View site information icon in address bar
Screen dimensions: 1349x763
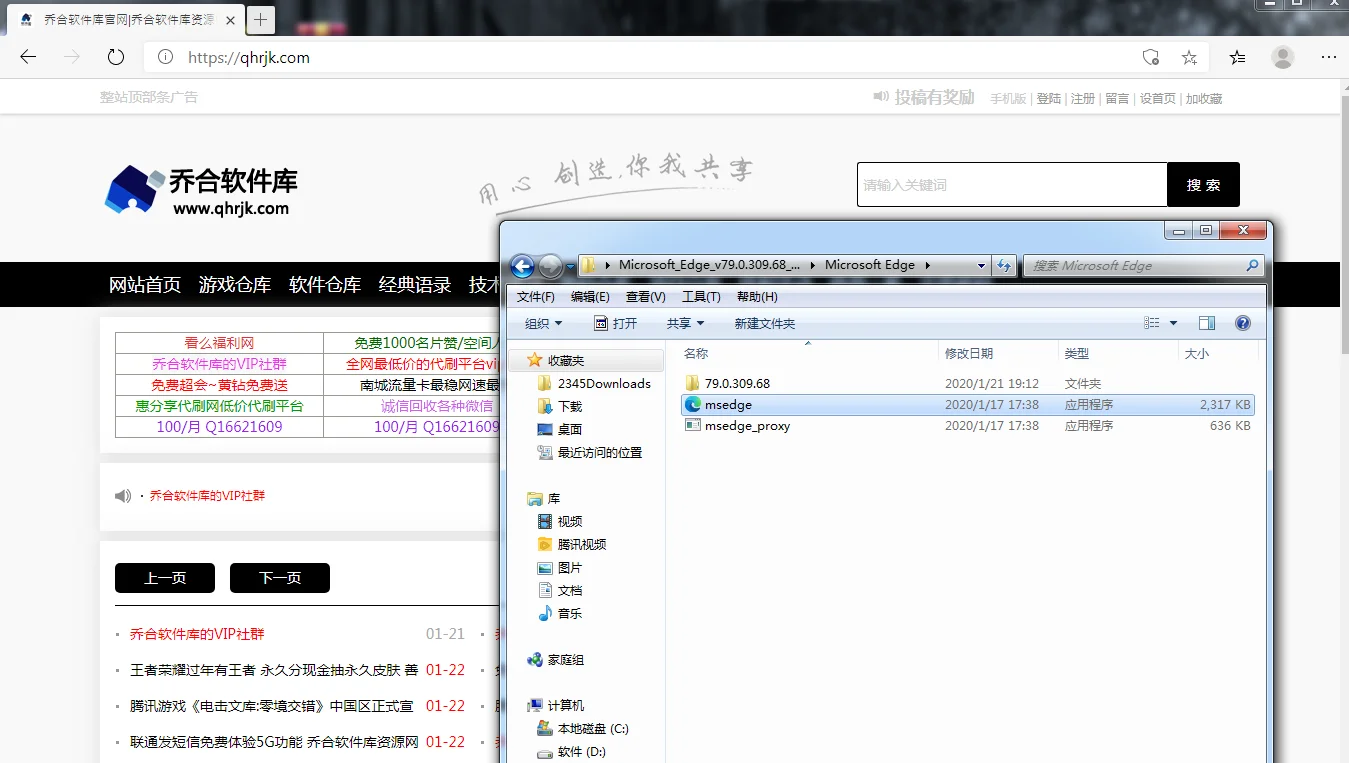pyautogui.click(x=166, y=57)
